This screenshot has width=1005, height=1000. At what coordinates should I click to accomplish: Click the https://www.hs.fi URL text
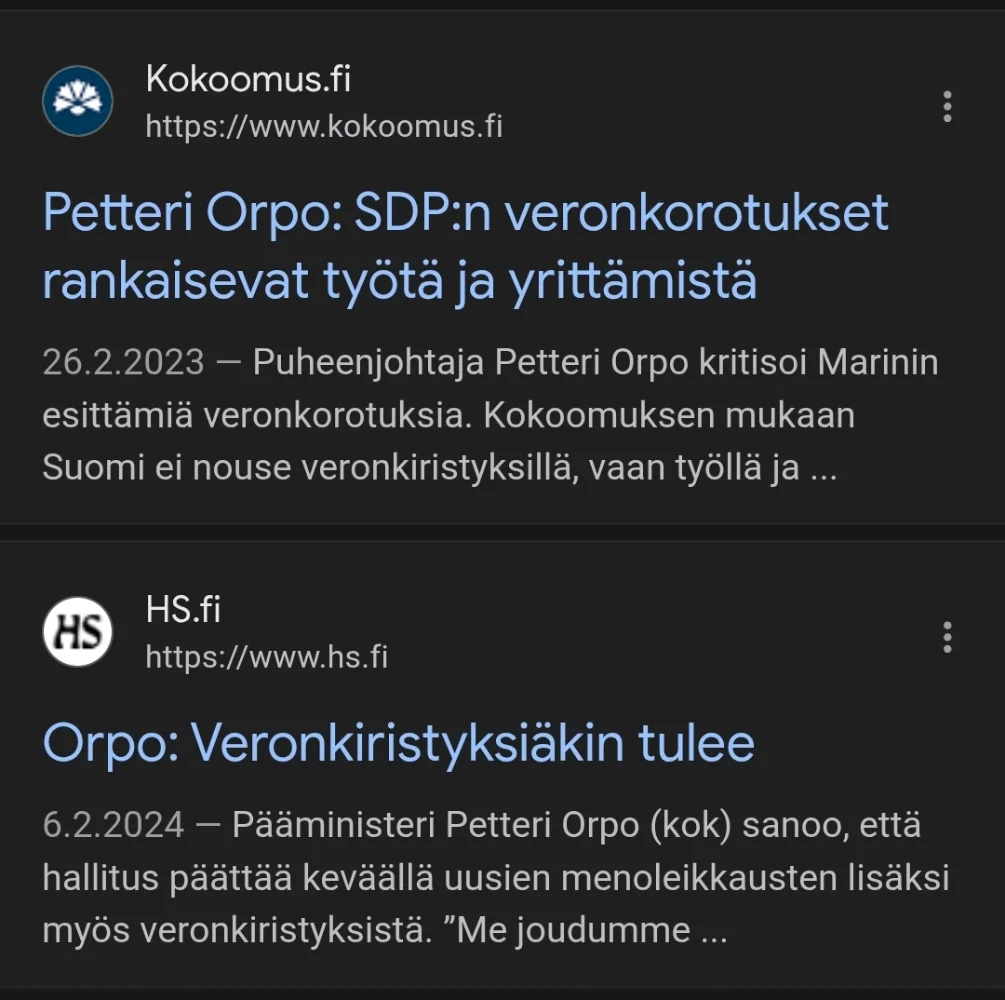(x=267, y=657)
